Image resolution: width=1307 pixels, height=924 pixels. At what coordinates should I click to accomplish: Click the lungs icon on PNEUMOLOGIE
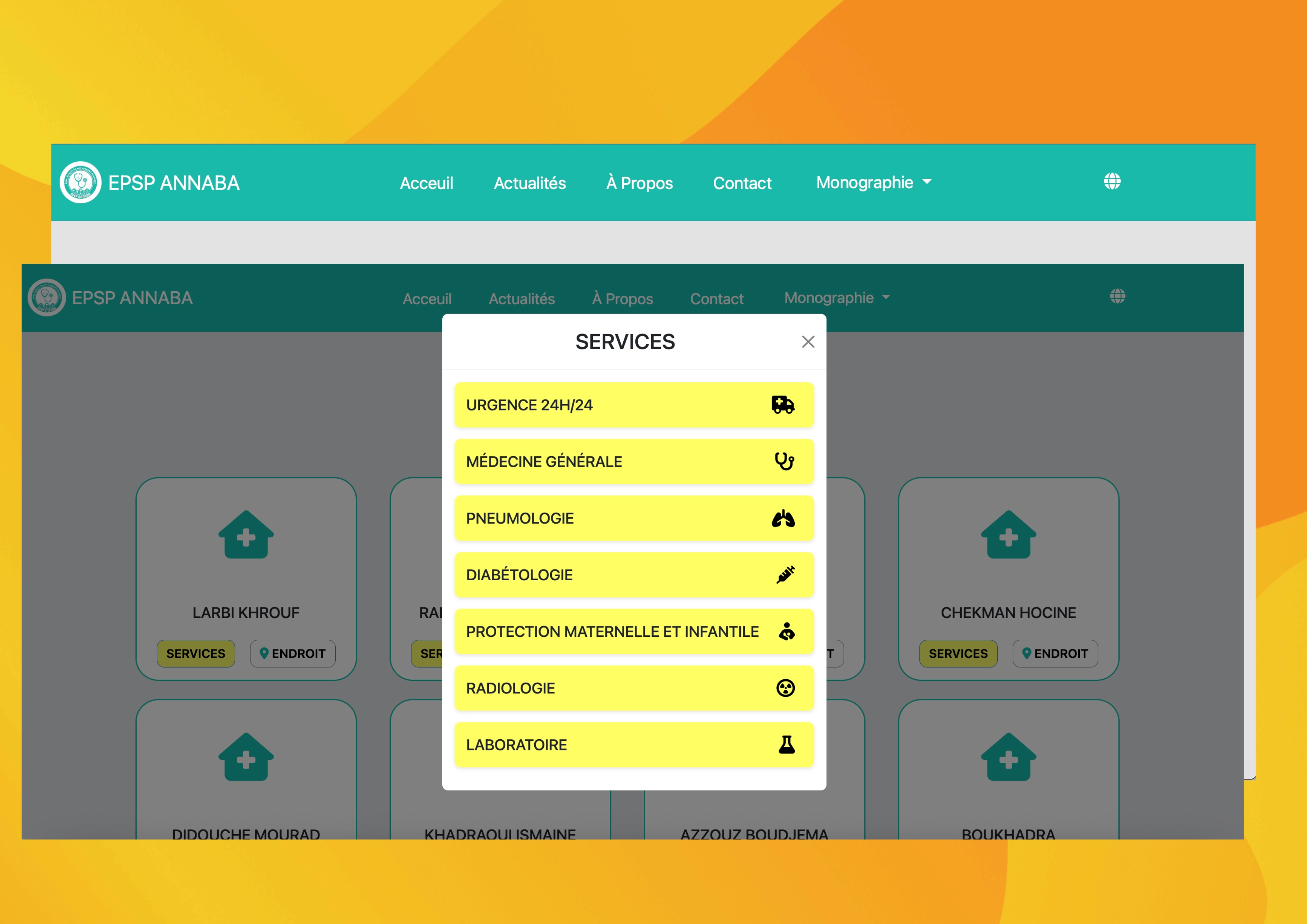pos(785,518)
